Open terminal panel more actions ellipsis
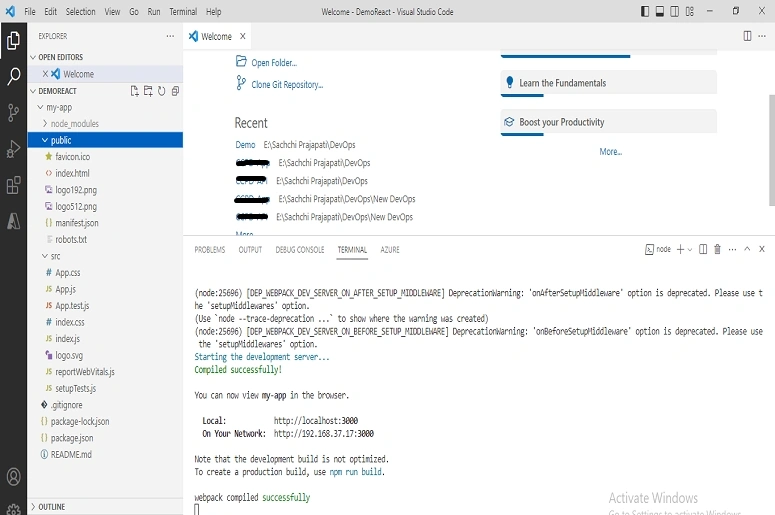 click(732, 250)
